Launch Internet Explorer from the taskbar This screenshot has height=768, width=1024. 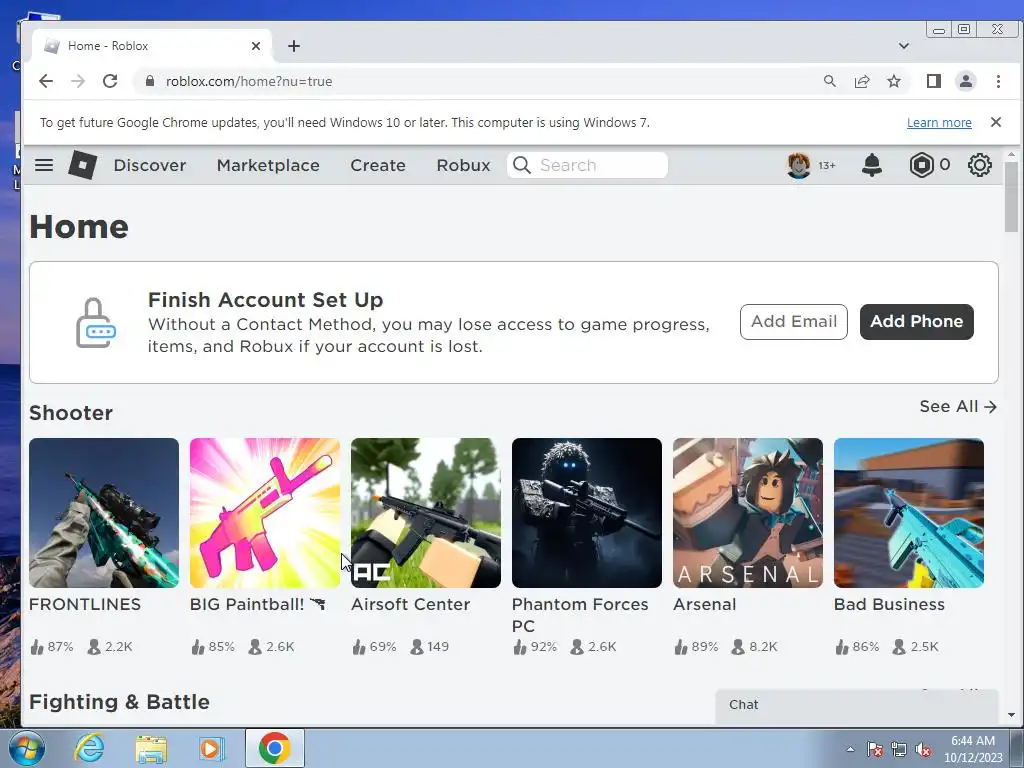coord(89,748)
